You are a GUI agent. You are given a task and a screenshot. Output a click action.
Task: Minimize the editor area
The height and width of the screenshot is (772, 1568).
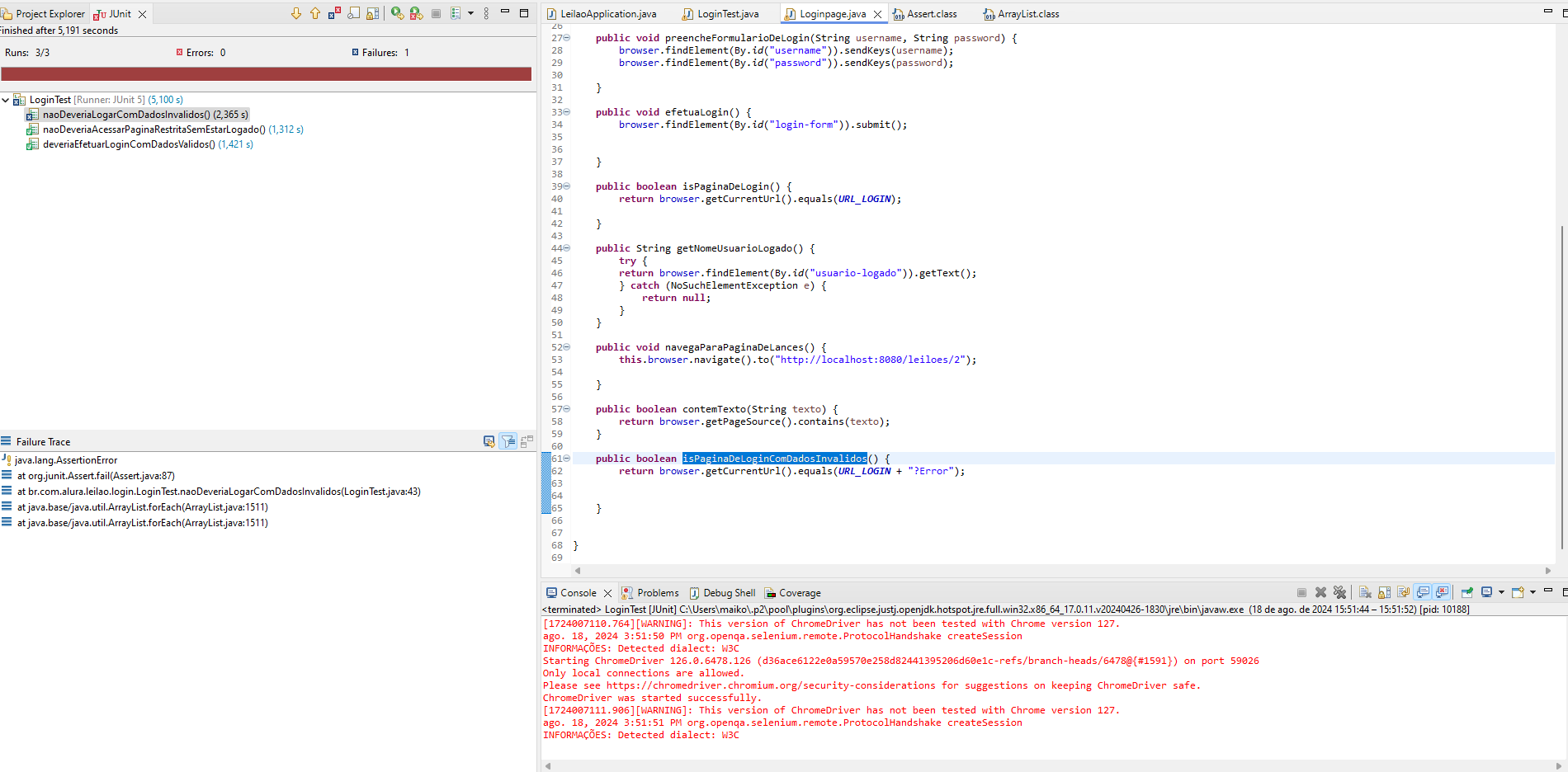point(1548,12)
